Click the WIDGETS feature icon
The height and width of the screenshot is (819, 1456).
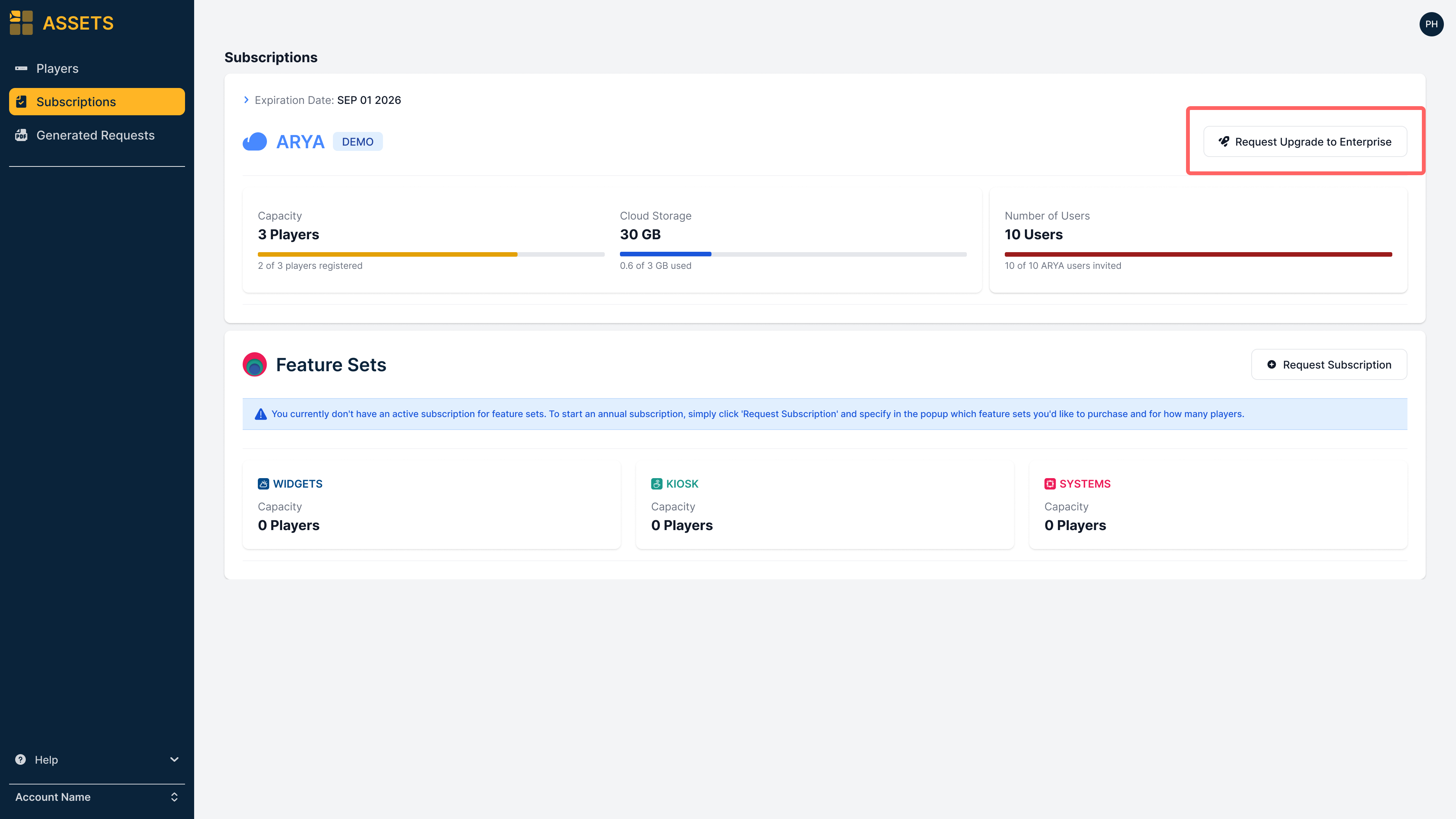[264, 484]
